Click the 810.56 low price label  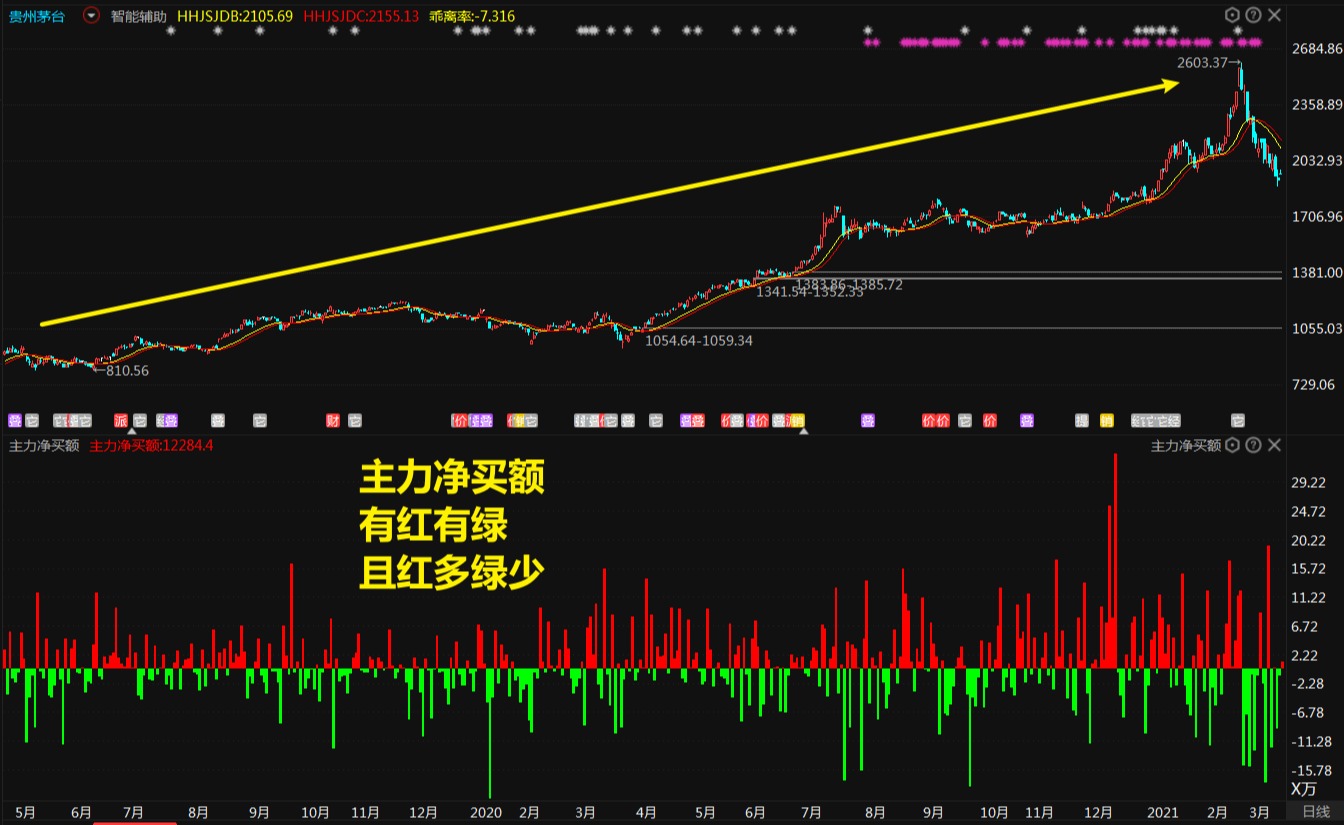127,371
